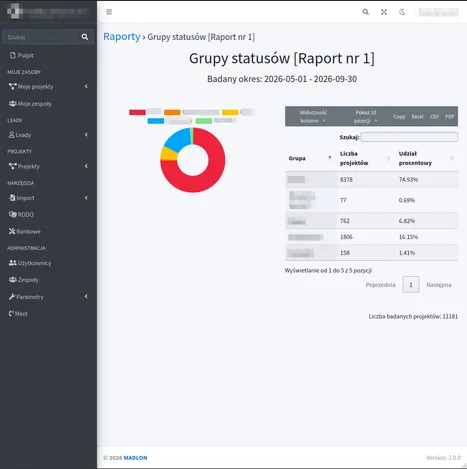467x469 pixels.
Task: Click the Parametry wrench icon
Action: click(12, 297)
